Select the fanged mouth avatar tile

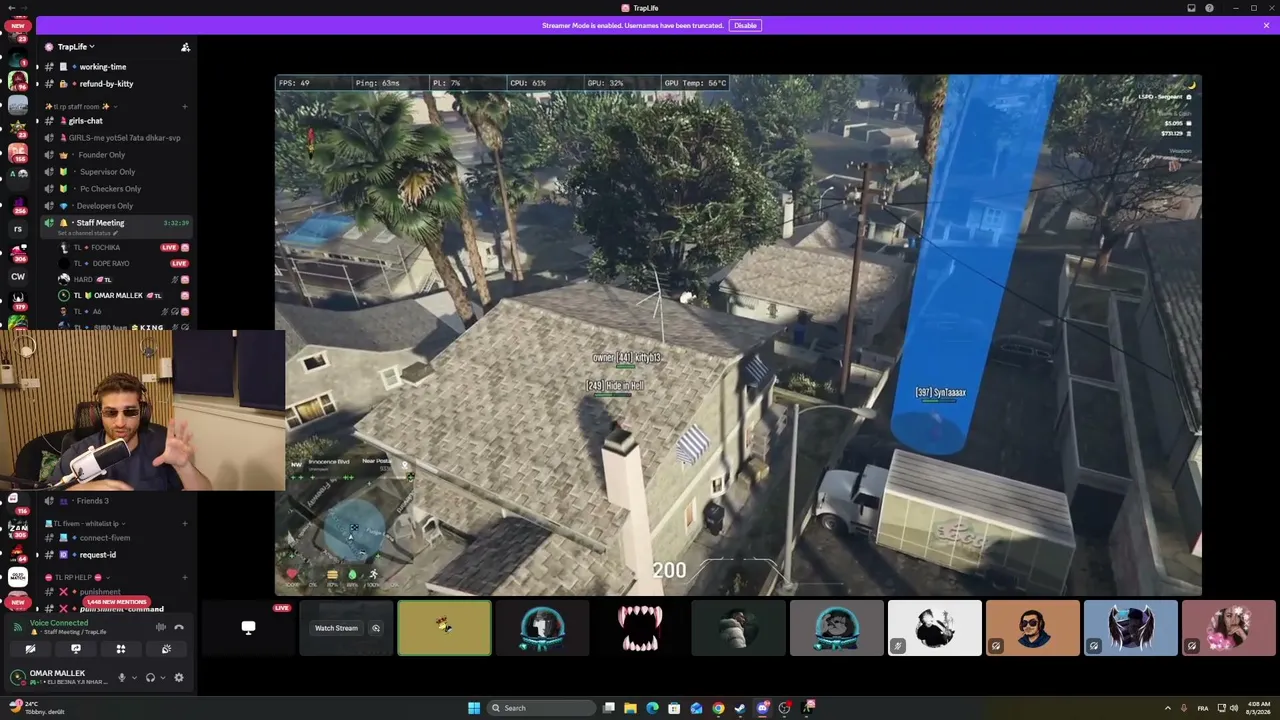[640, 628]
